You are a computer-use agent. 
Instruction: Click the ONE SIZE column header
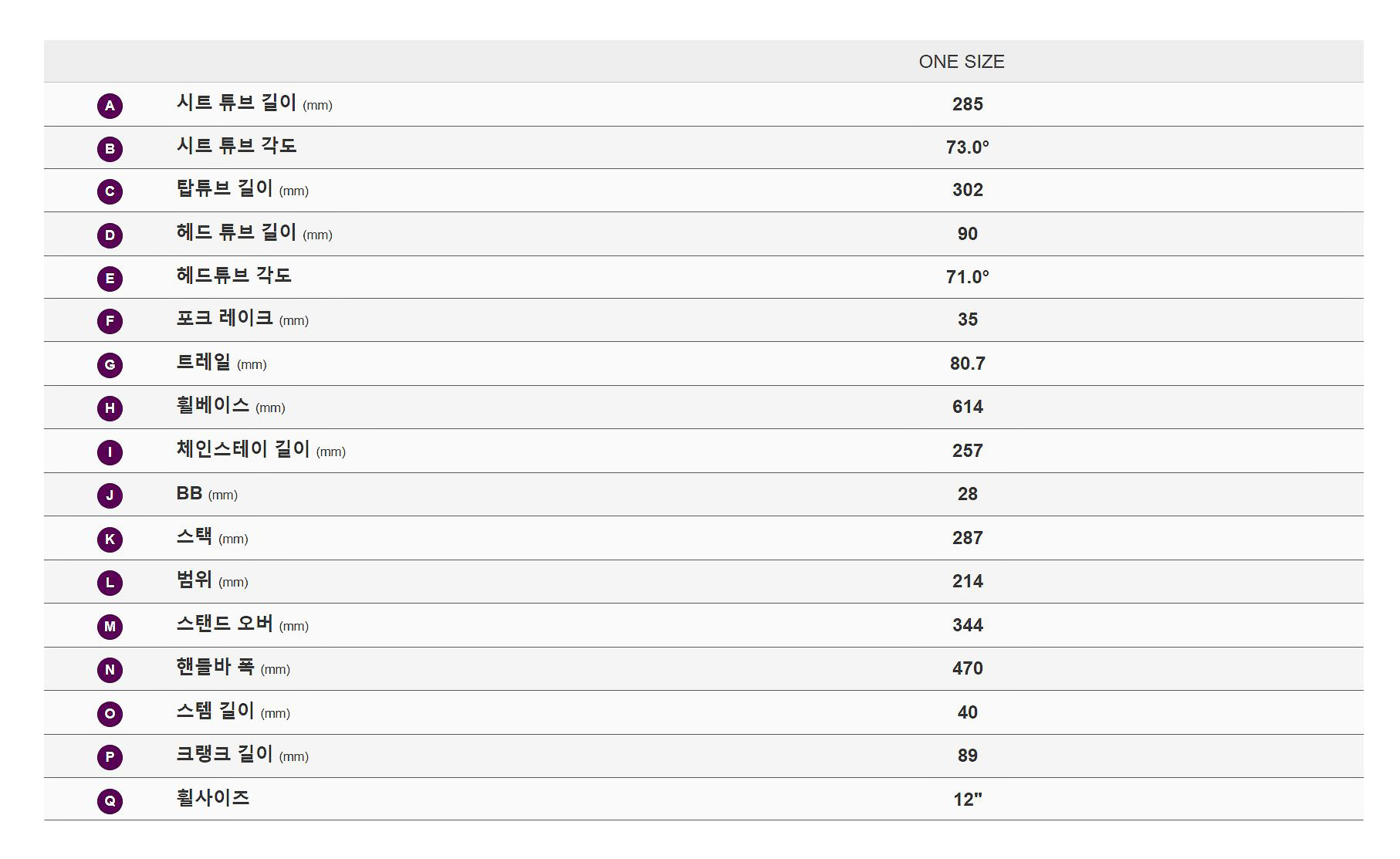point(962,62)
